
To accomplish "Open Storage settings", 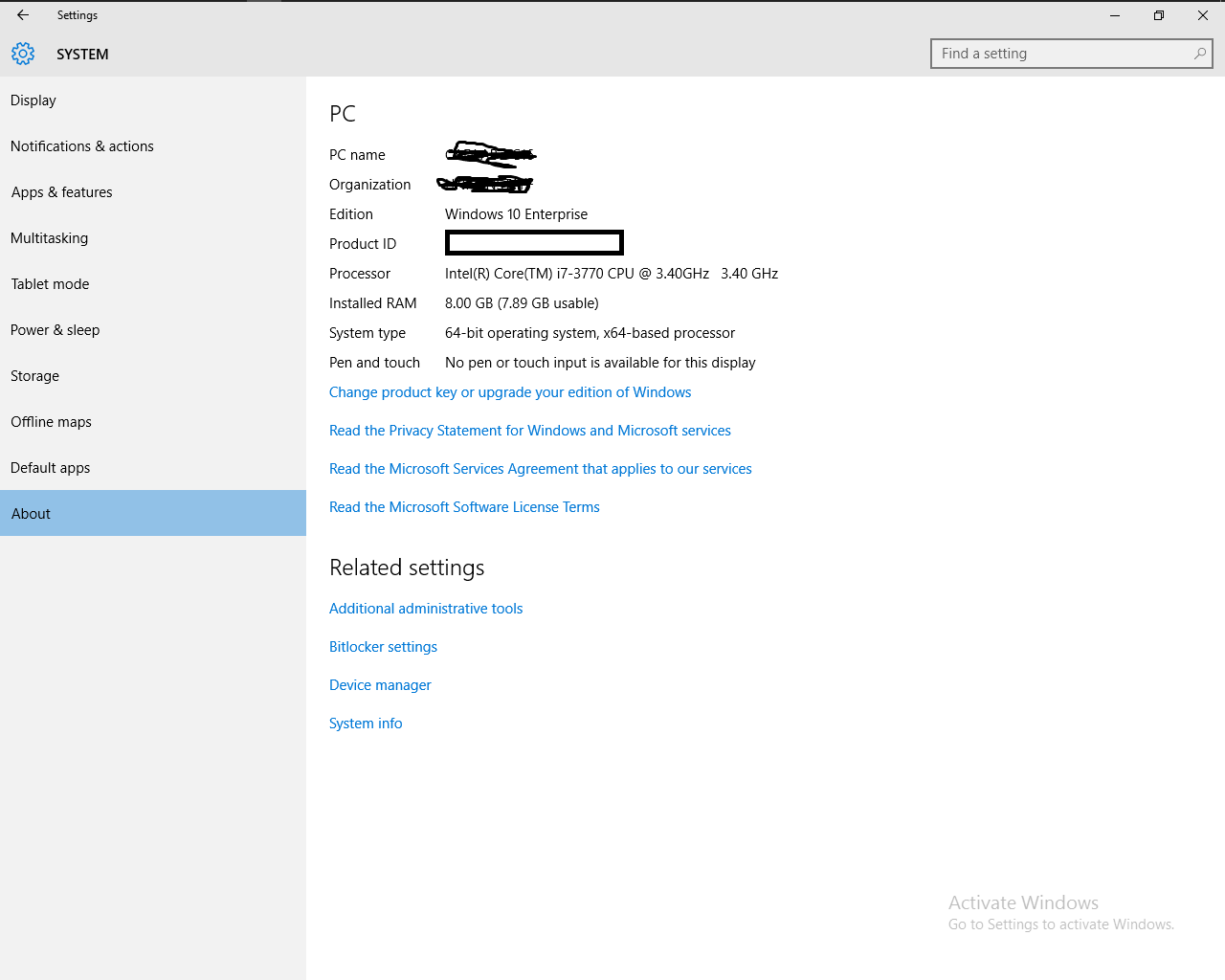I will pos(34,375).
